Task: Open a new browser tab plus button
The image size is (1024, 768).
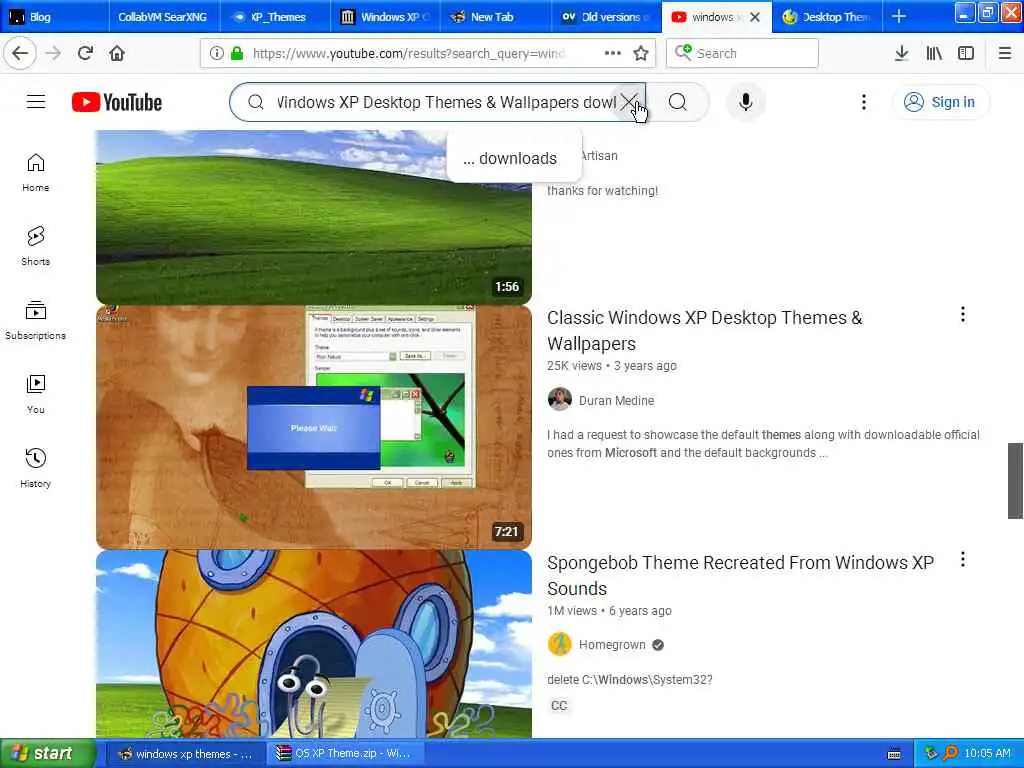Action: coord(899,16)
